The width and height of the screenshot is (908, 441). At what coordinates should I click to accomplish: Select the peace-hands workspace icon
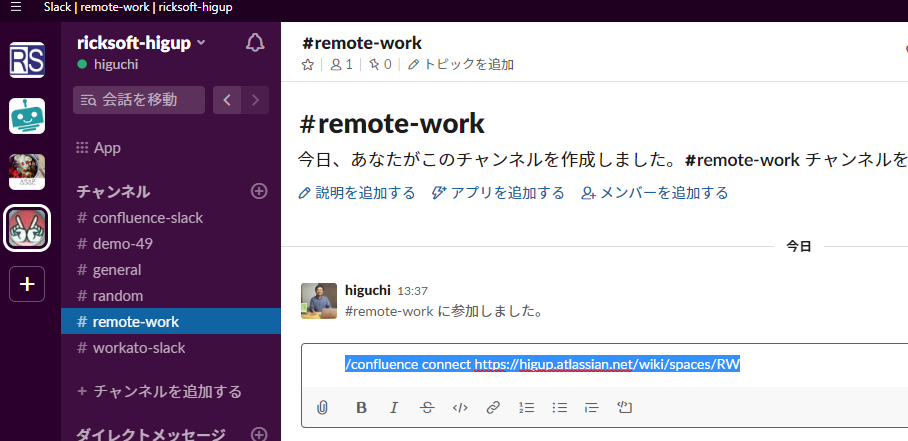point(27,228)
